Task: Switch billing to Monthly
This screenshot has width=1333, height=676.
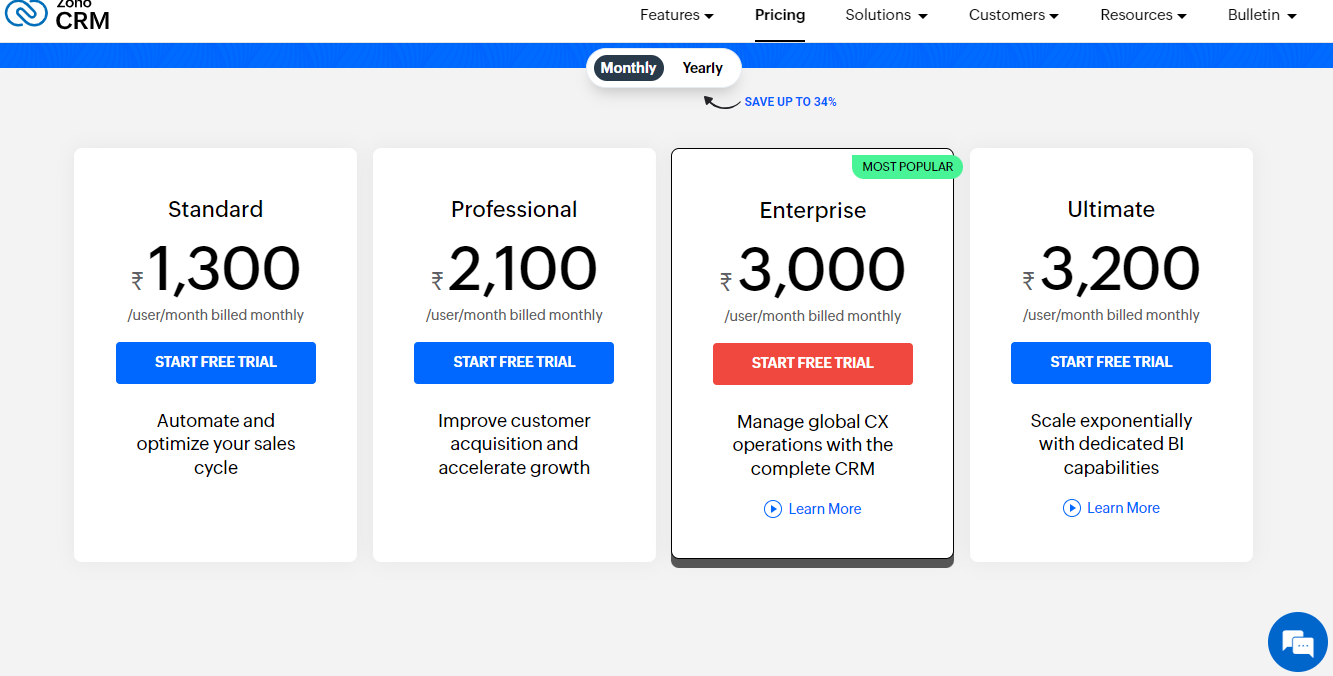Action: [x=629, y=68]
